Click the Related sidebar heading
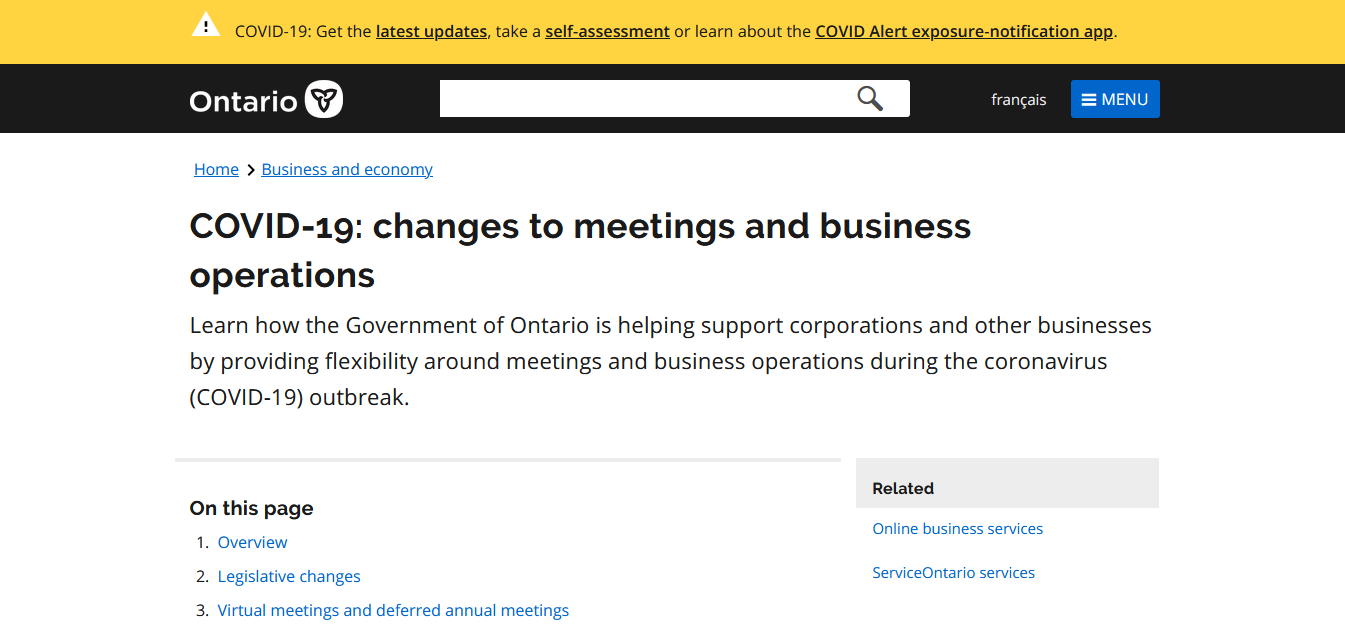1345x625 pixels. [x=903, y=488]
